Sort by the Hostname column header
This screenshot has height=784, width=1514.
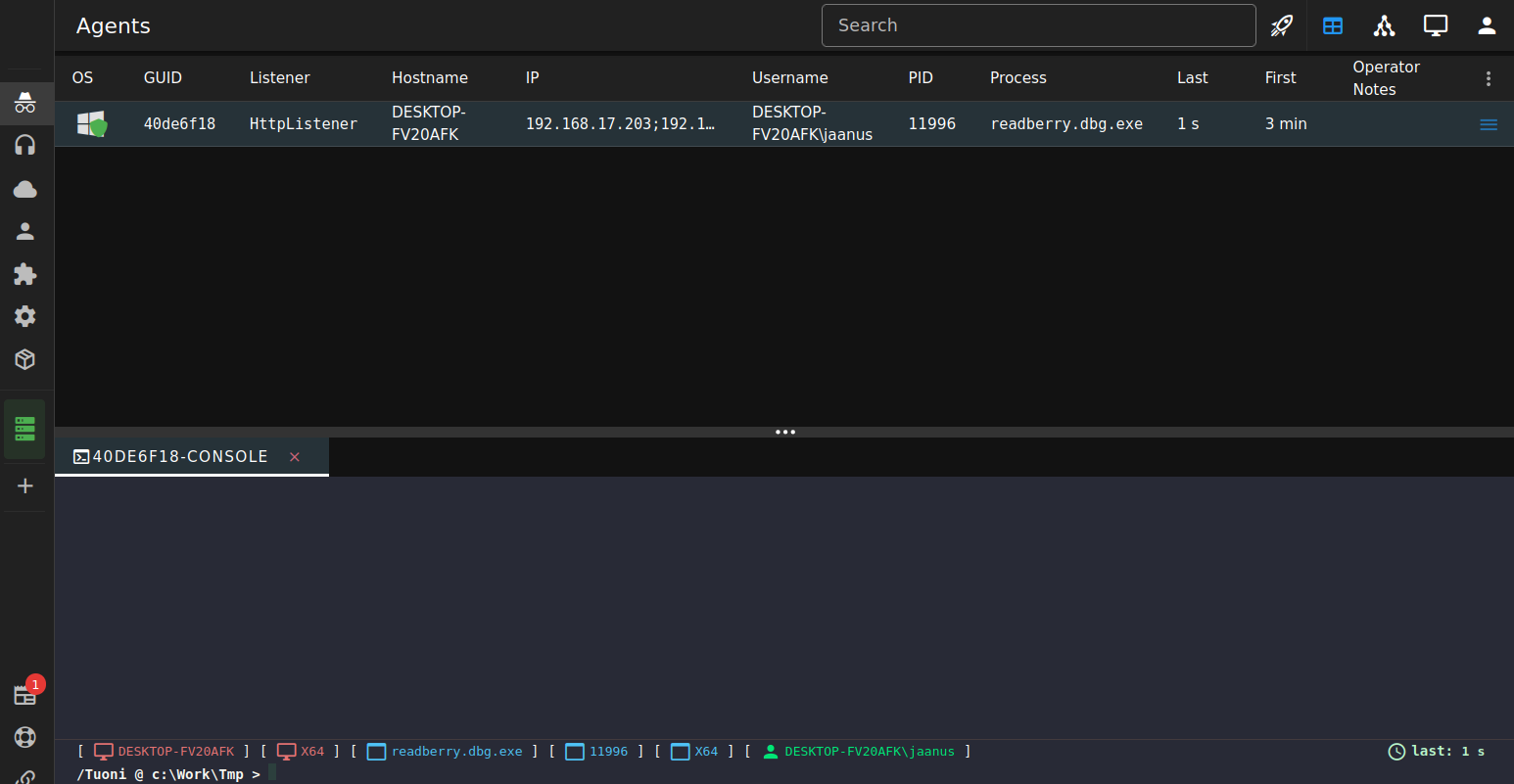pyautogui.click(x=430, y=78)
